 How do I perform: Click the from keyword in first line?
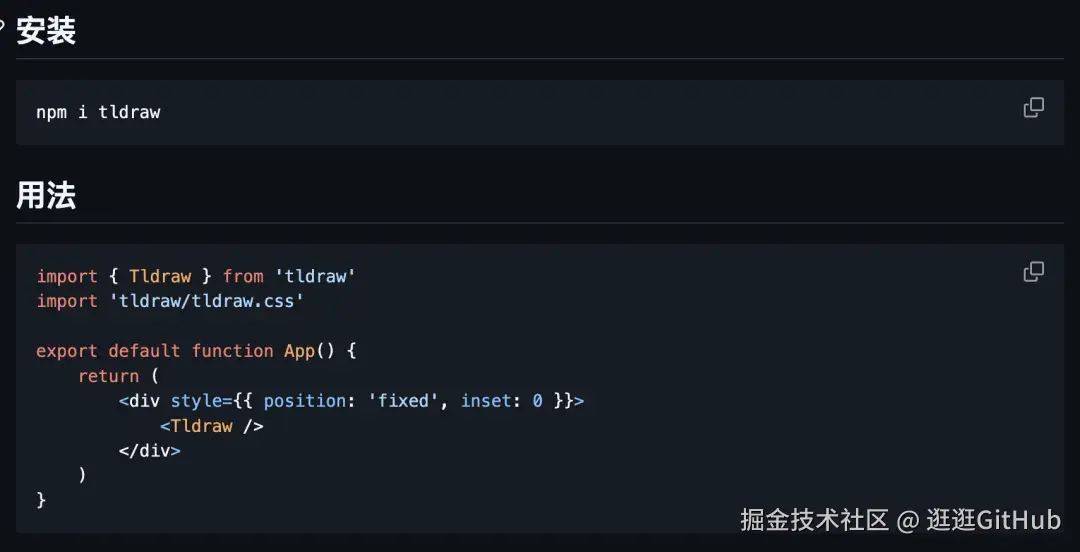tap(242, 276)
